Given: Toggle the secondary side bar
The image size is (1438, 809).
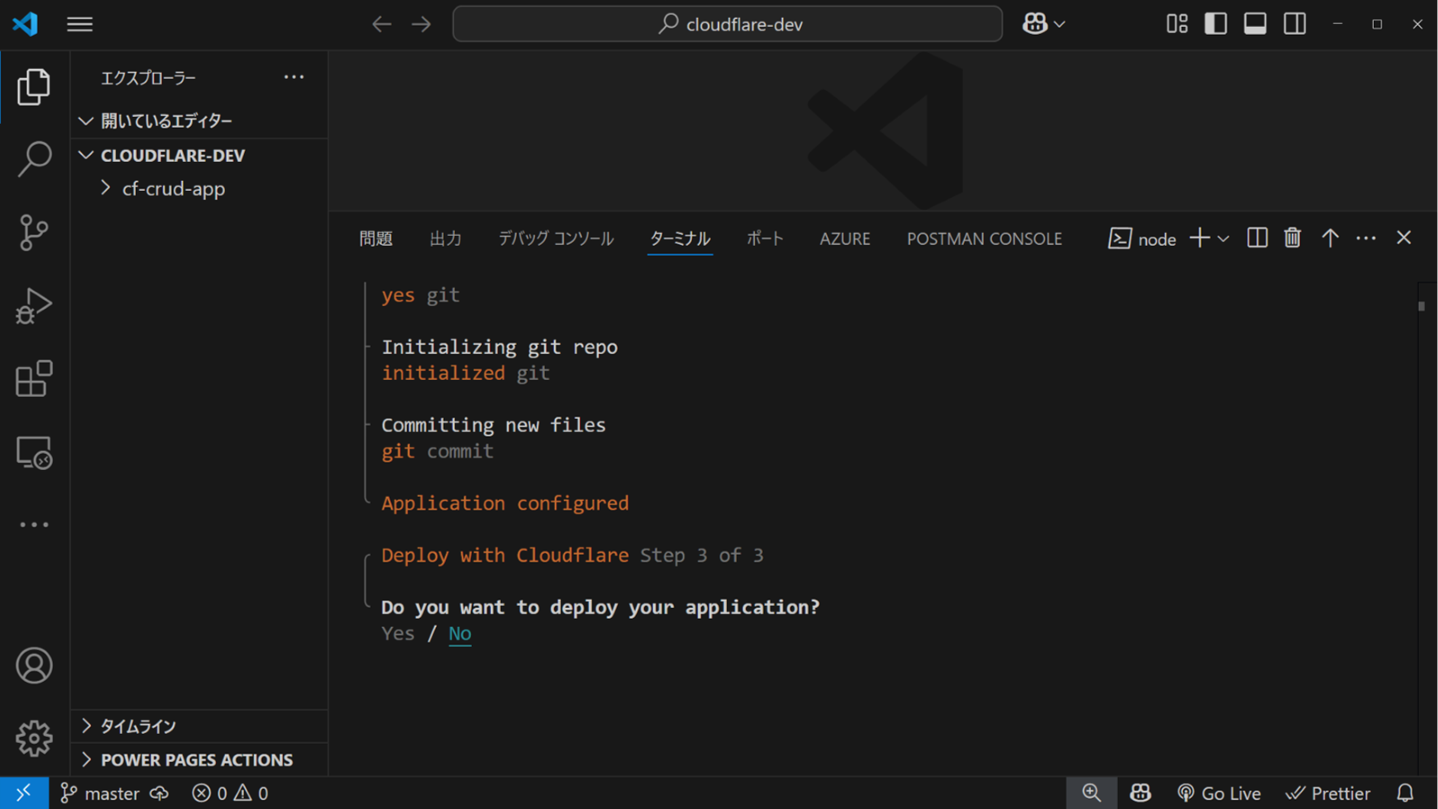Looking at the screenshot, I should coord(1295,24).
